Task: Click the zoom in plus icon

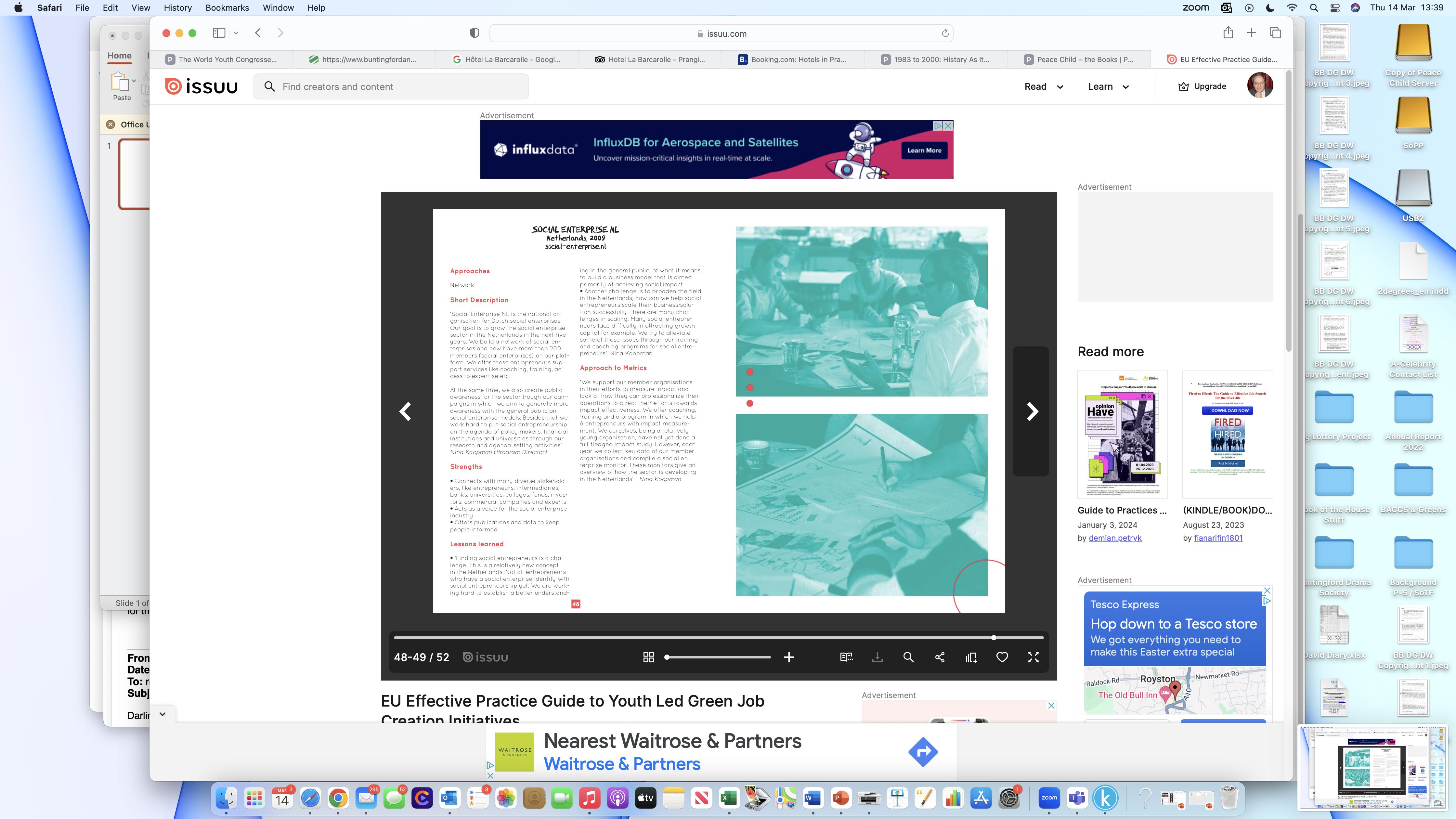Action: pos(789,657)
